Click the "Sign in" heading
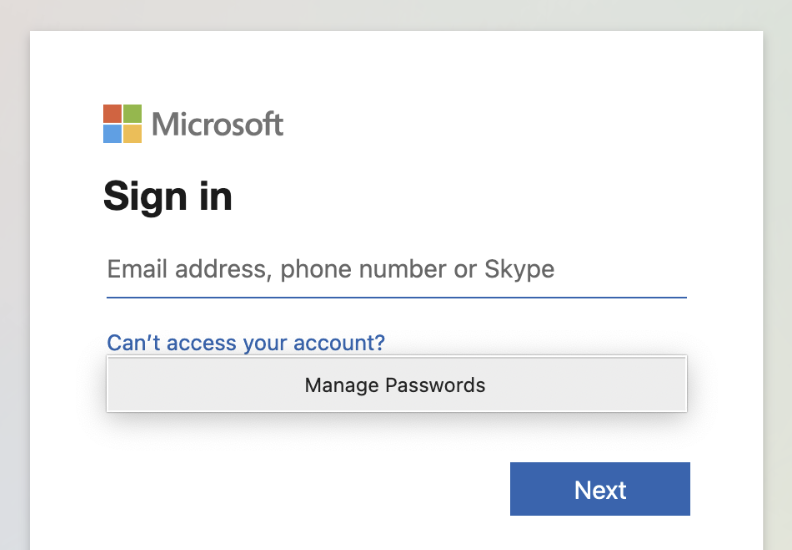Viewport: 792px width, 550px height. [167, 196]
